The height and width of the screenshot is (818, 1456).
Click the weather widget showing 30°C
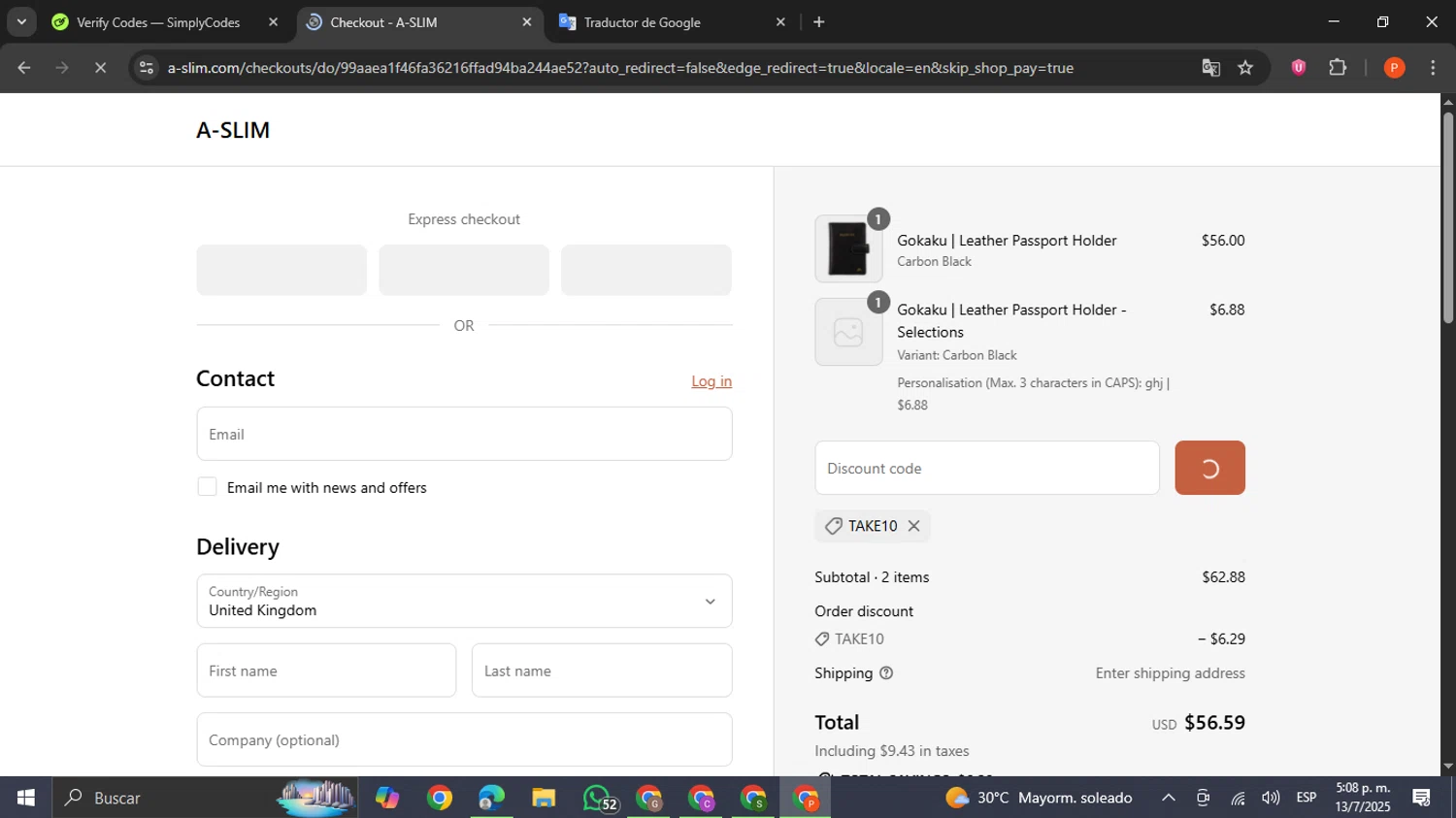[1039, 798]
